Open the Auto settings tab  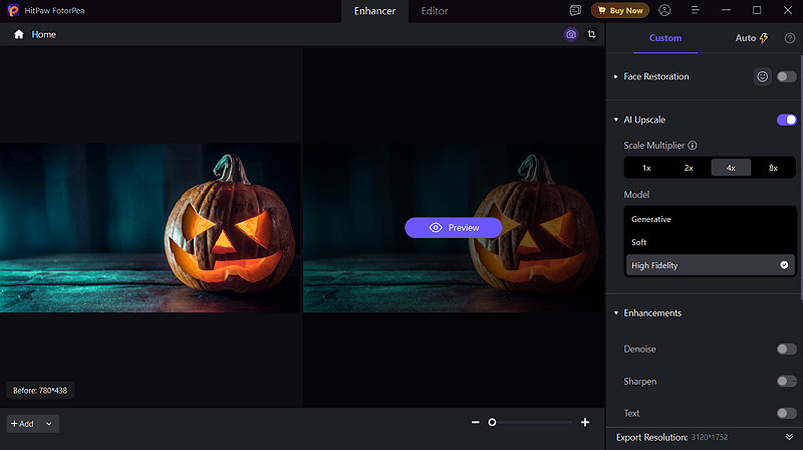(x=752, y=38)
